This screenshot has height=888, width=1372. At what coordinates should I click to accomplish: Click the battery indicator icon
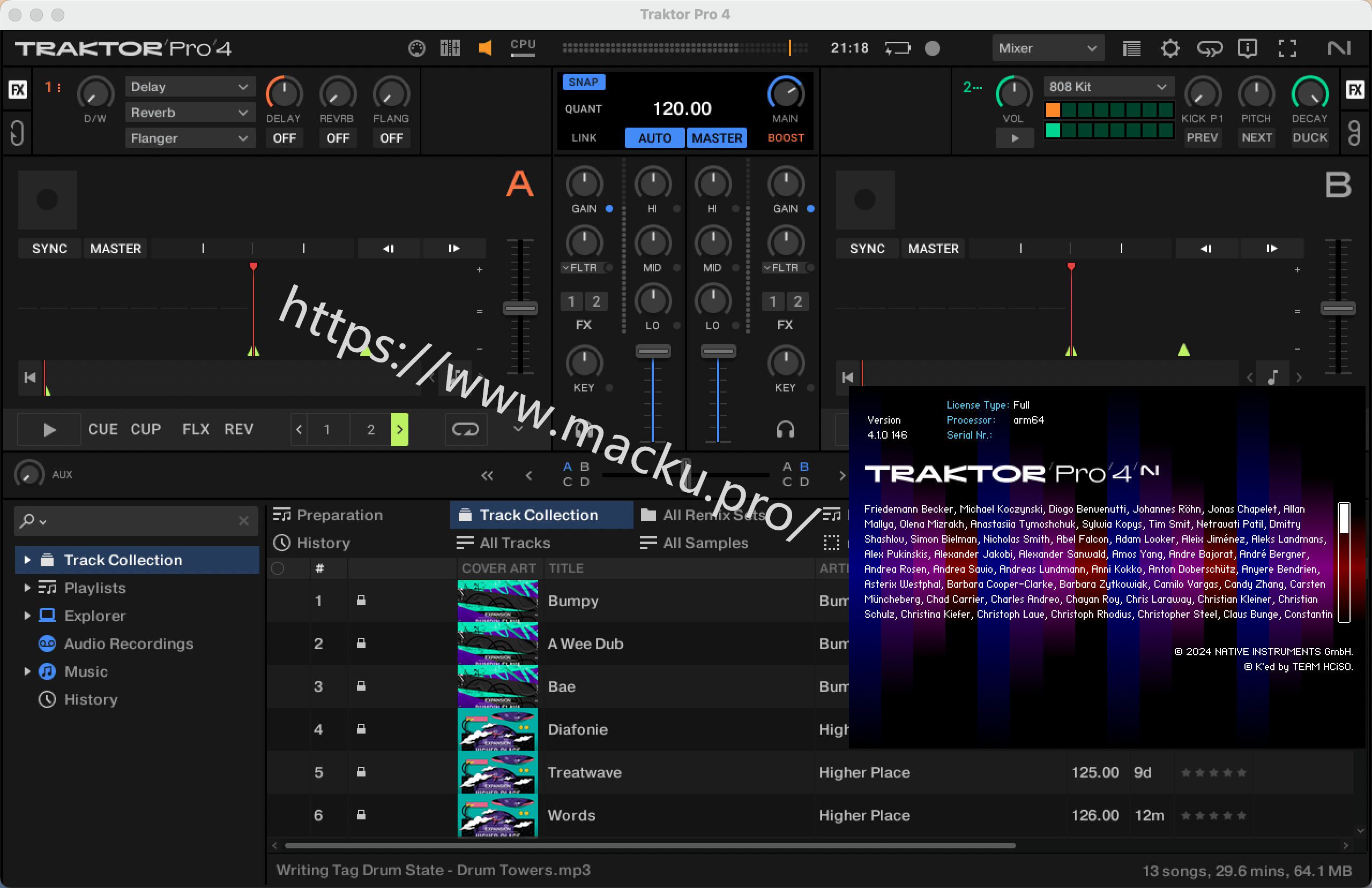898,48
